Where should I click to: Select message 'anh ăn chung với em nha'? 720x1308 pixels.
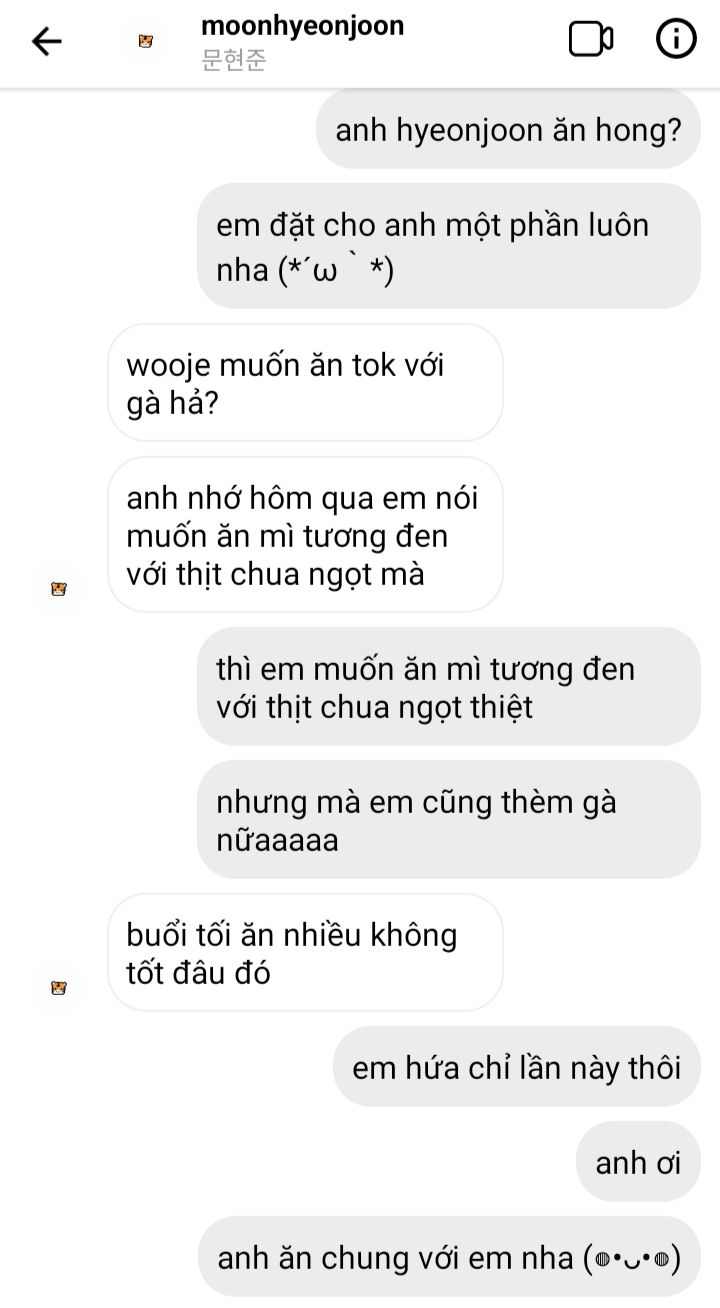[448, 1256]
